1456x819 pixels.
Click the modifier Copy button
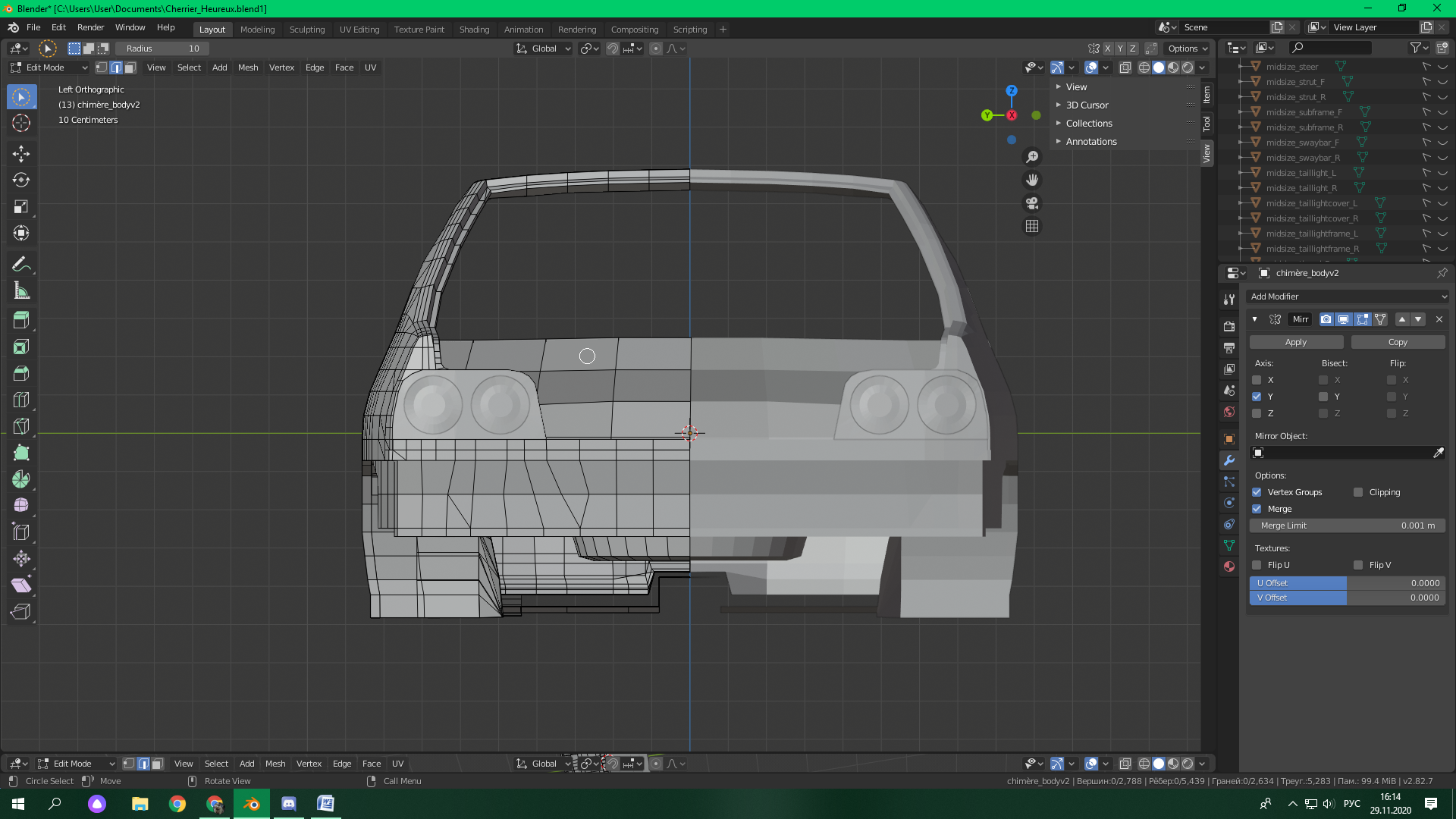1398,342
